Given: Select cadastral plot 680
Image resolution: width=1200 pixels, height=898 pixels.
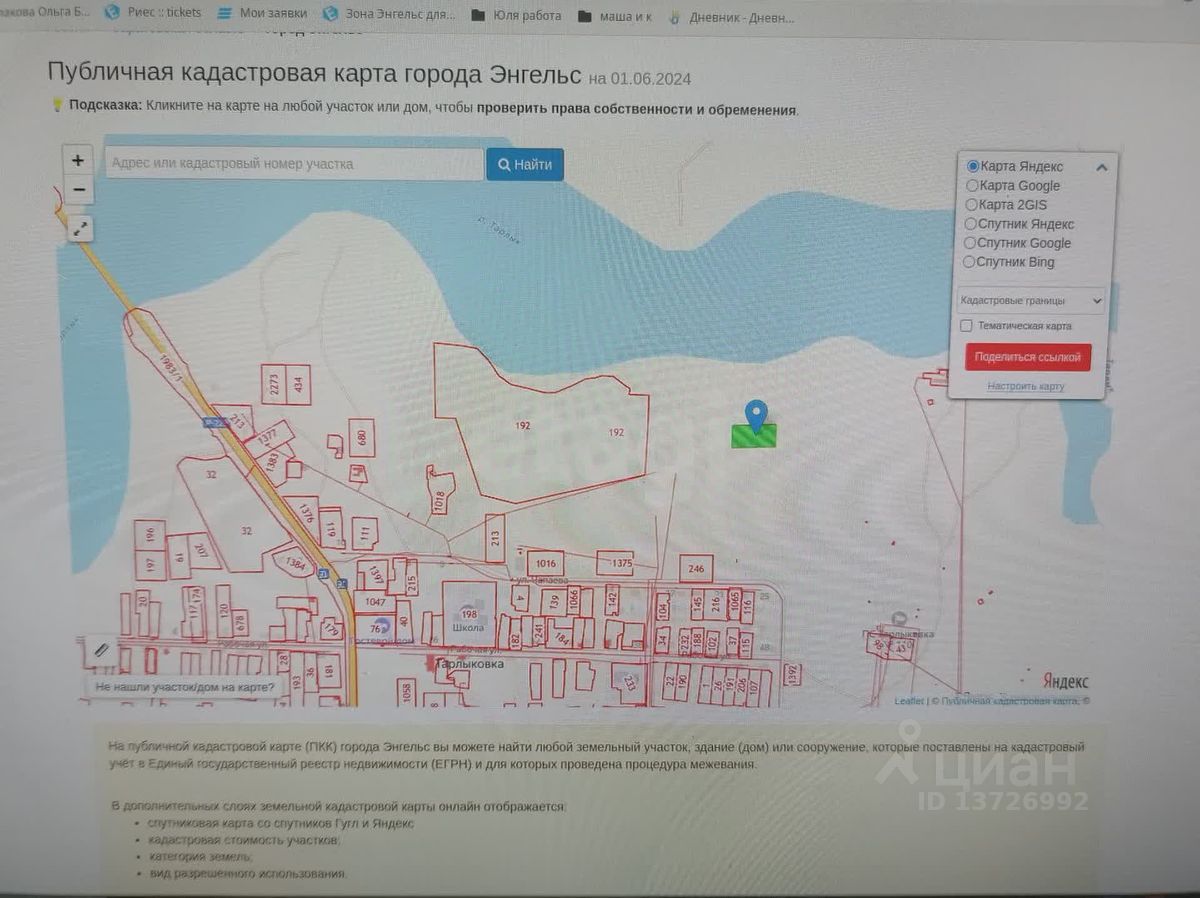Looking at the screenshot, I should [x=362, y=437].
